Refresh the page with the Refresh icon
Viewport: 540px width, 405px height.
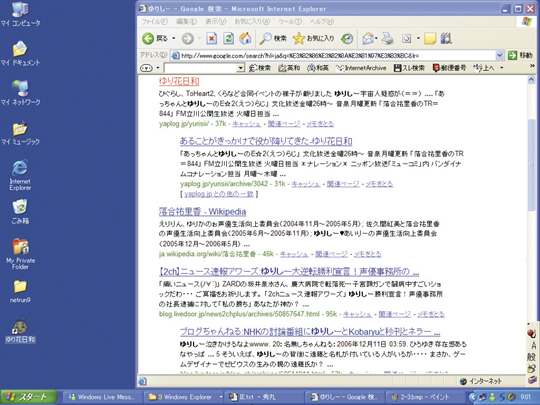click(228, 39)
